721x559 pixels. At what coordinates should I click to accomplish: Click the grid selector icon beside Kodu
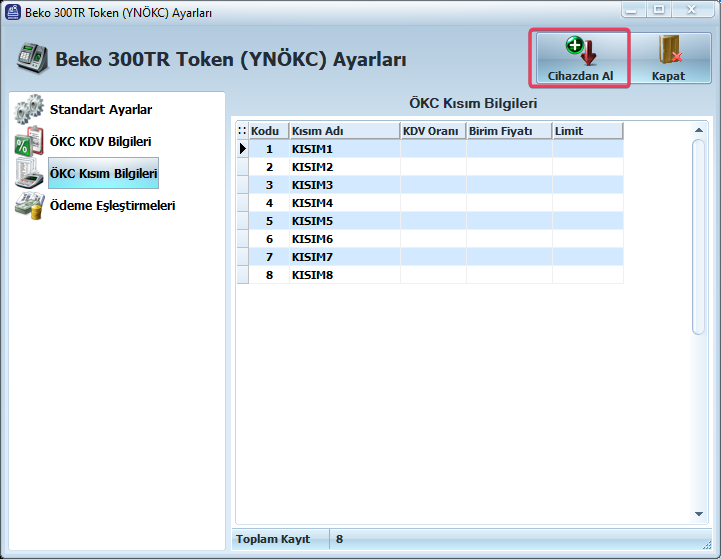click(242, 131)
